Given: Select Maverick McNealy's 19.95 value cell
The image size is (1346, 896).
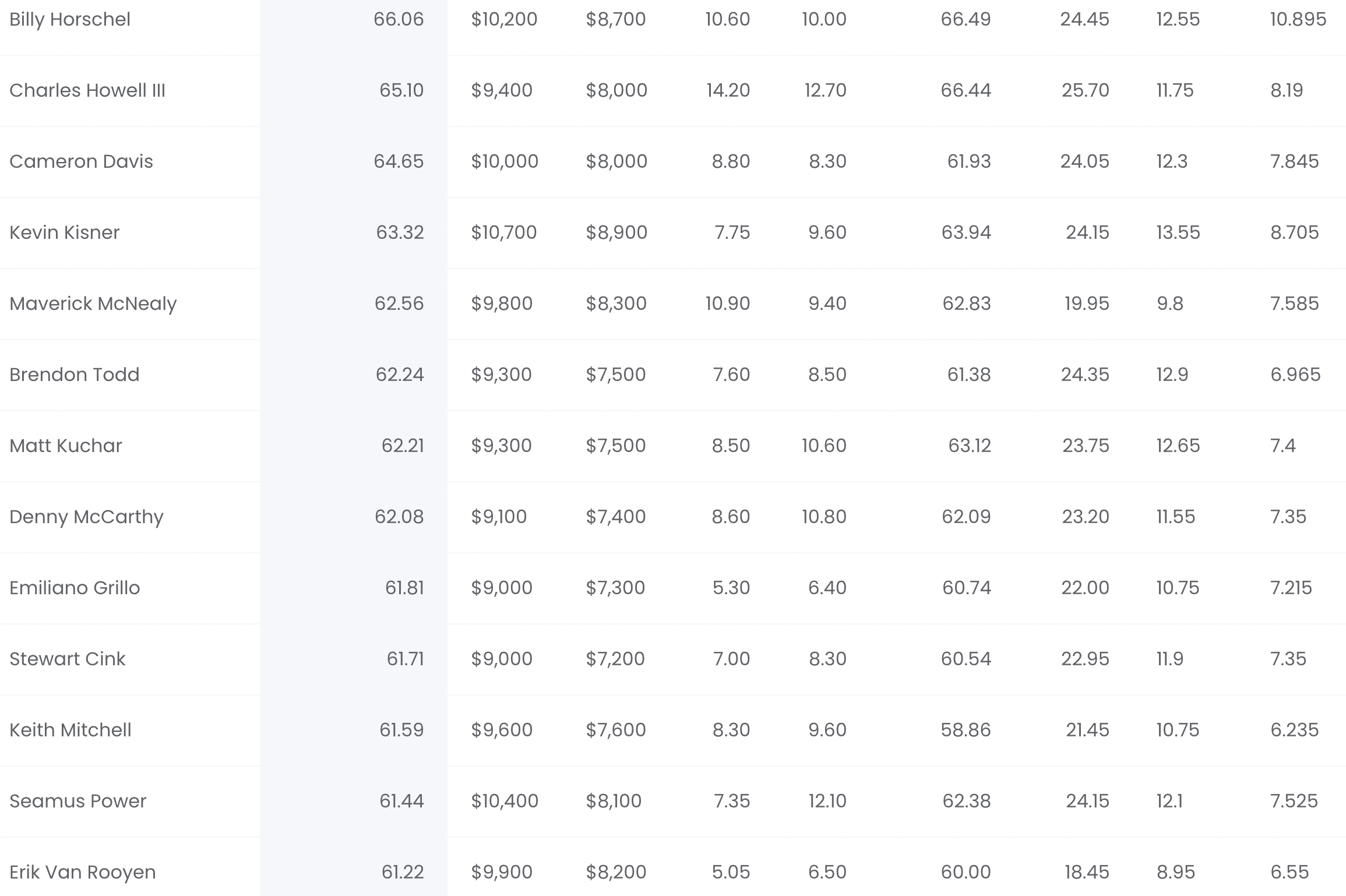Looking at the screenshot, I should pos(1087,304).
